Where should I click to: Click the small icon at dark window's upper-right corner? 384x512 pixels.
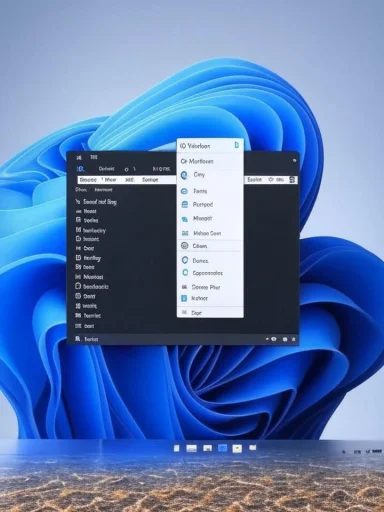click(294, 161)
